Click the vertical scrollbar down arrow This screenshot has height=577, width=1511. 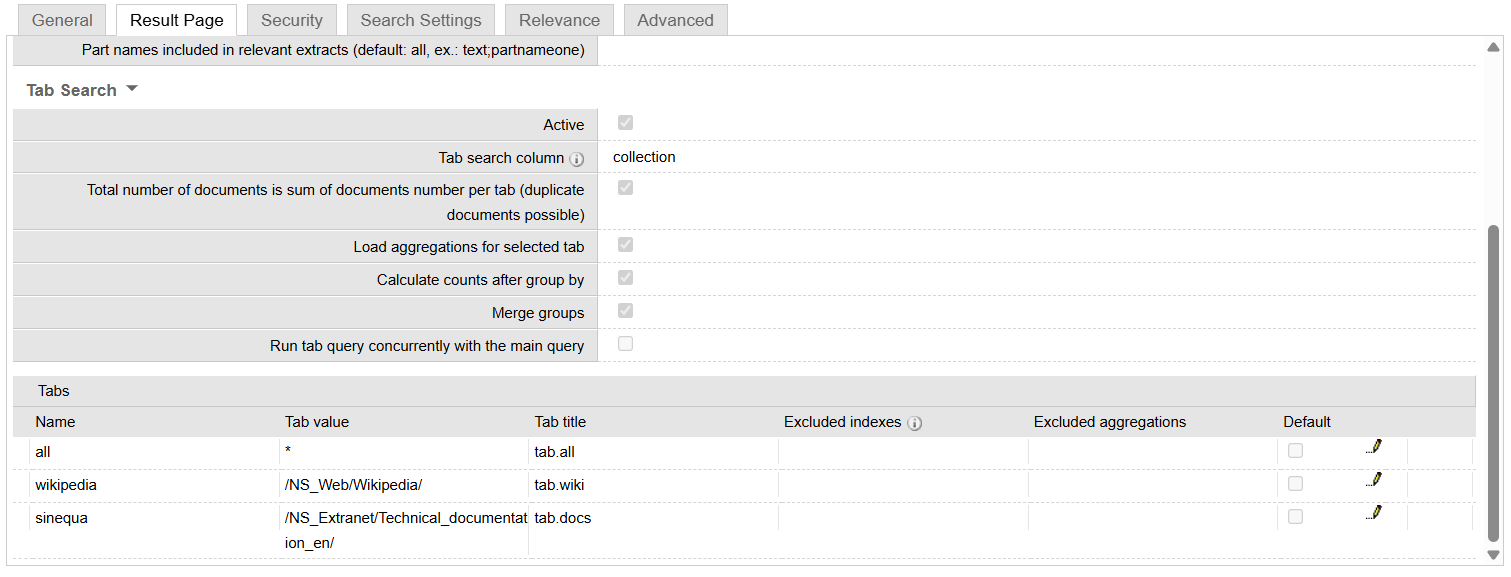click(x=1494, y=555)
